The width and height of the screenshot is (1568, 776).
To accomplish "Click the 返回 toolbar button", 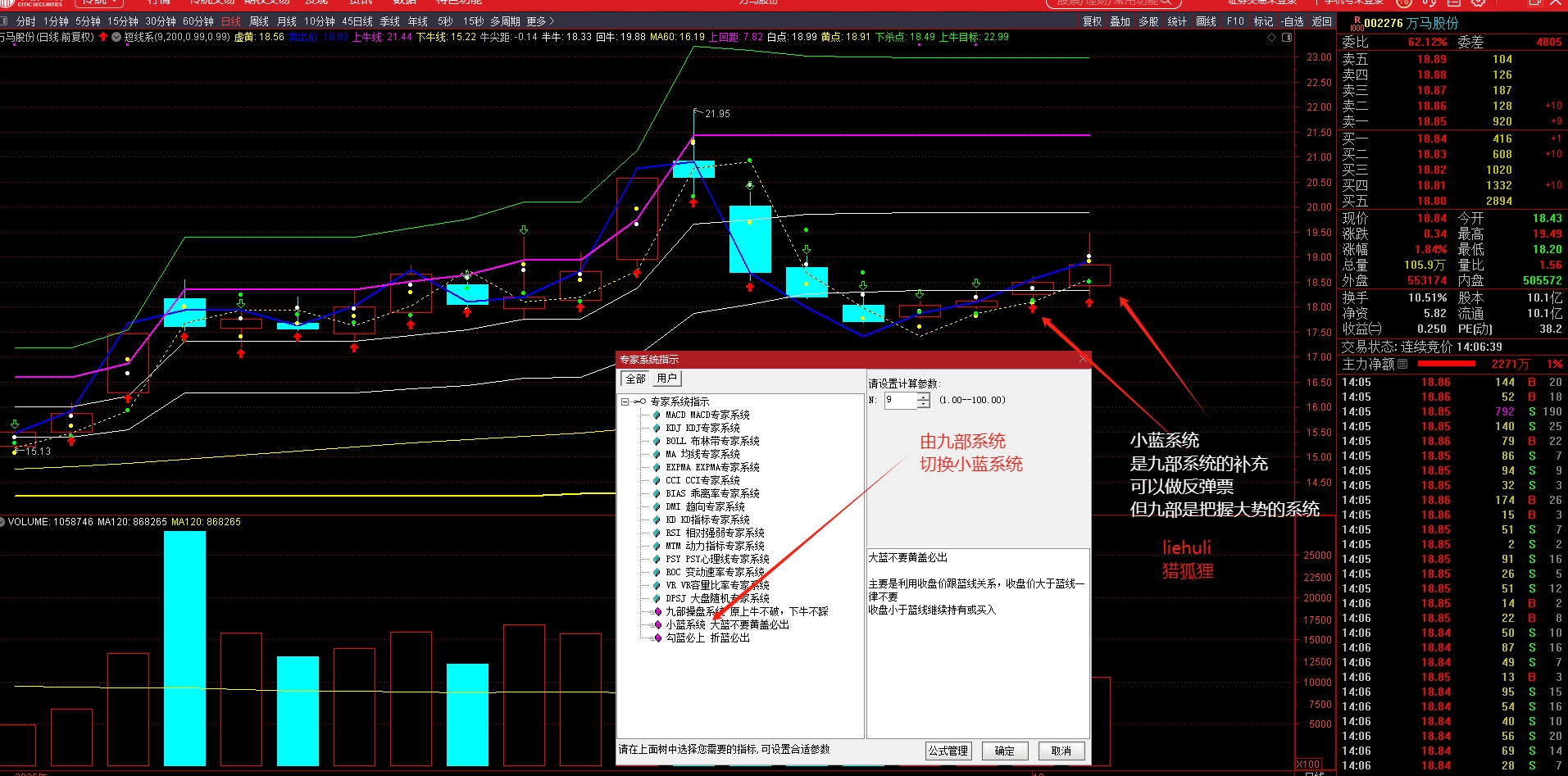I will pos(1322,21).
